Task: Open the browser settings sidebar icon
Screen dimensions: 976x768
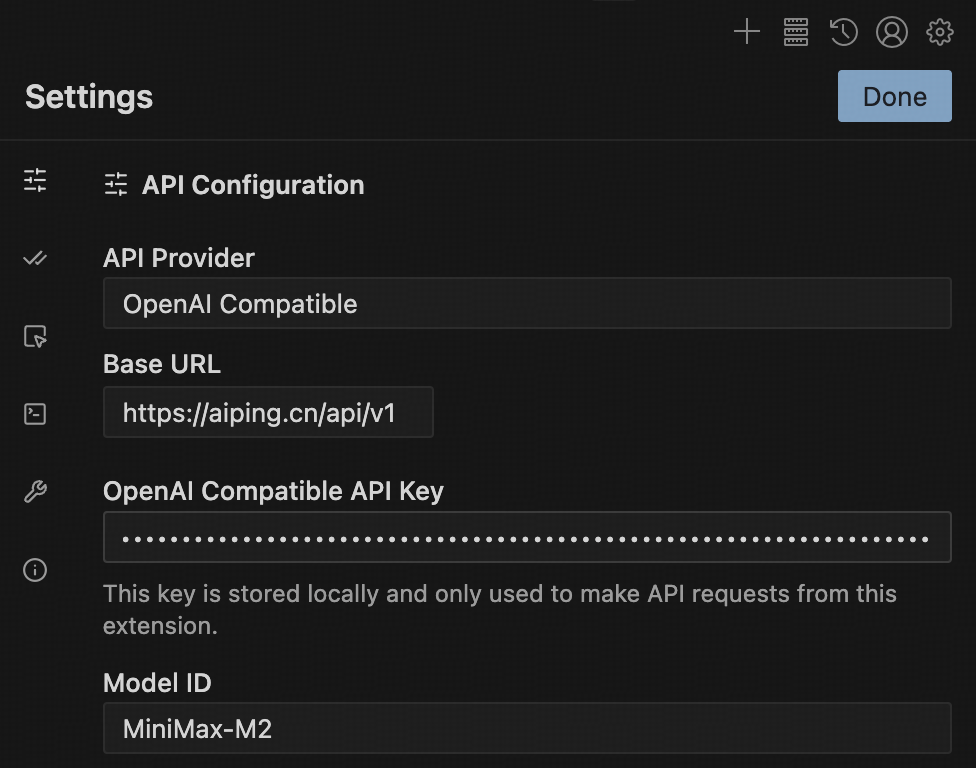Action: coord(35,336)
